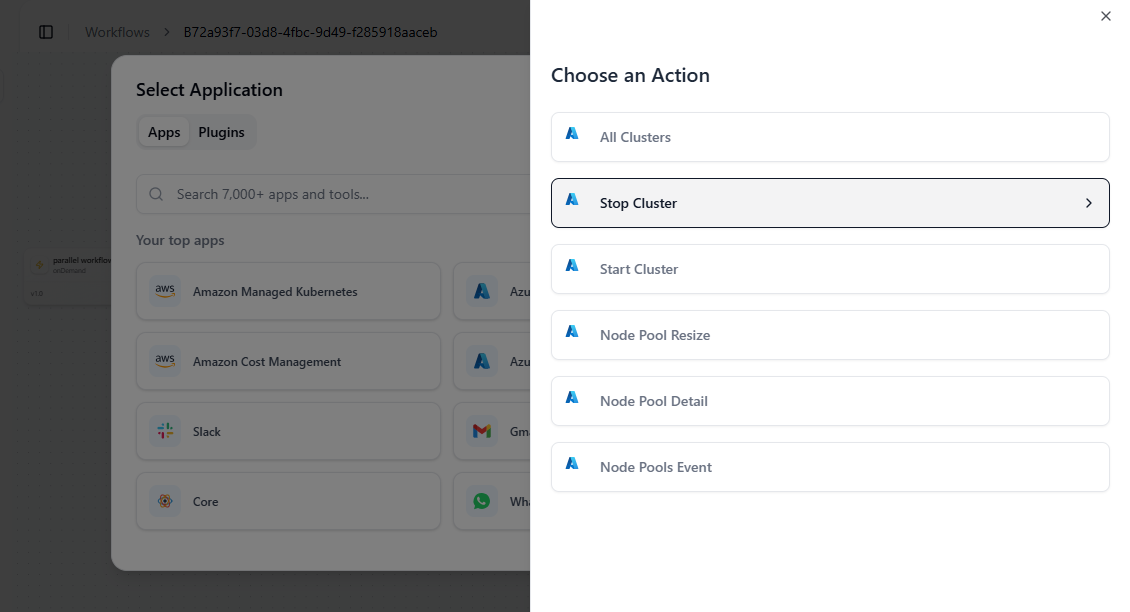Open the Workflows breadcrumb link
Viewport: 1130px width, 612px height.
pos(117,32)
